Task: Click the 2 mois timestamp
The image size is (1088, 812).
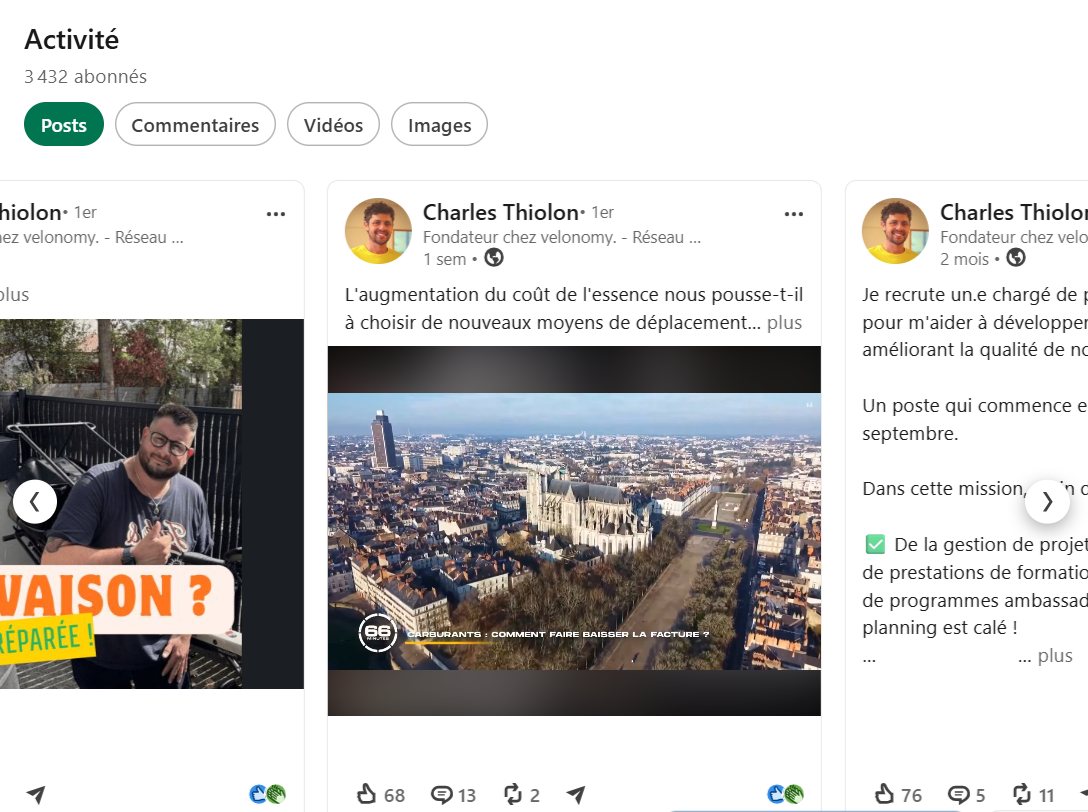Action: (x=964, y=259)
